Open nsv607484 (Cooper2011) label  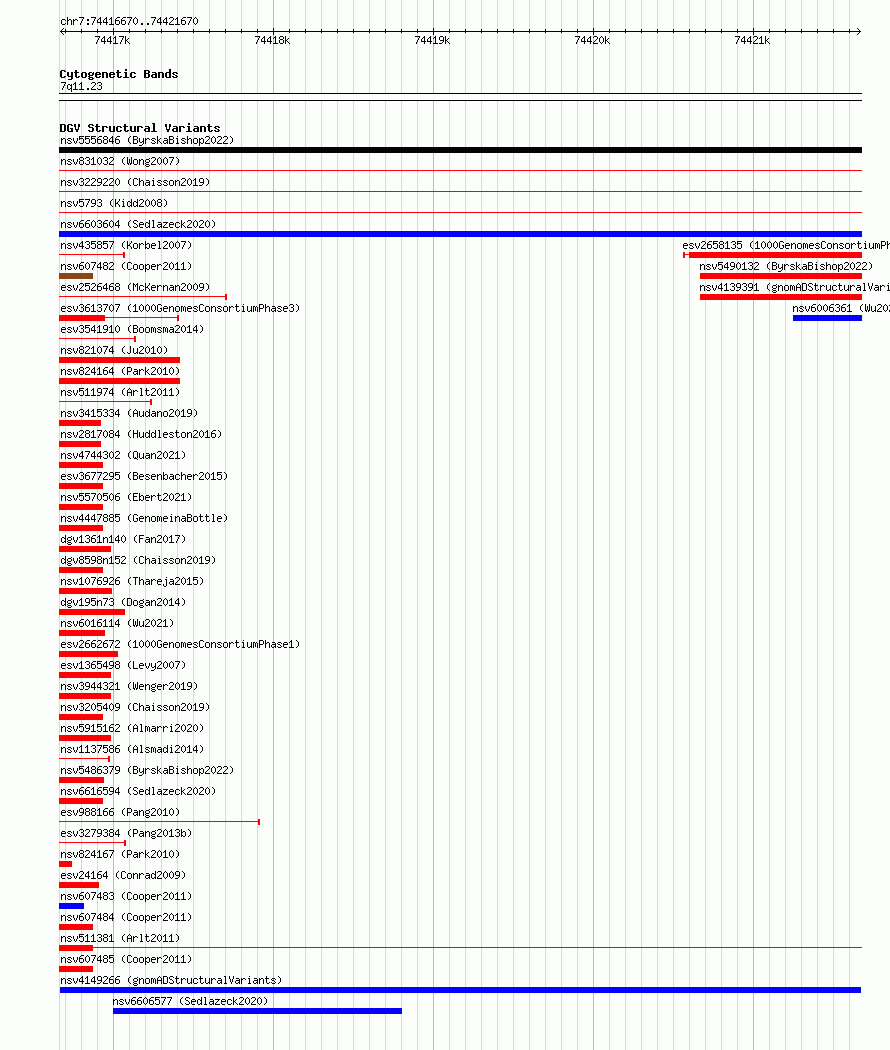pos(126,917)
